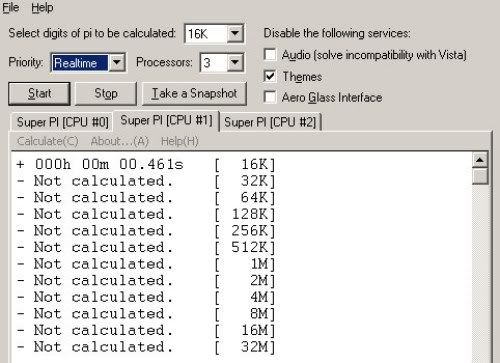Select the Not calculated 1M row

coord(146,264)
